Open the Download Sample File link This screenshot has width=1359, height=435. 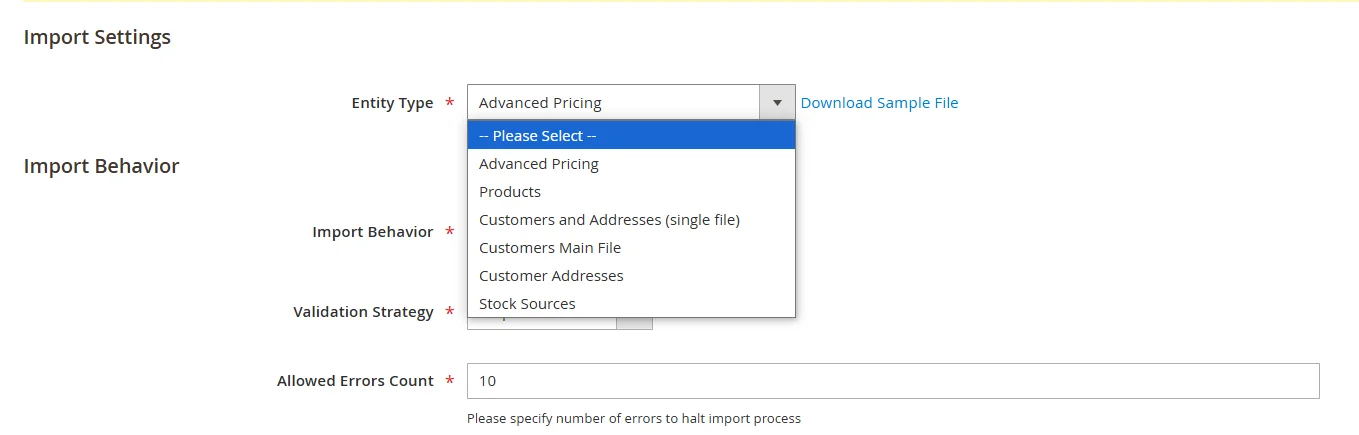click(879, 103)
